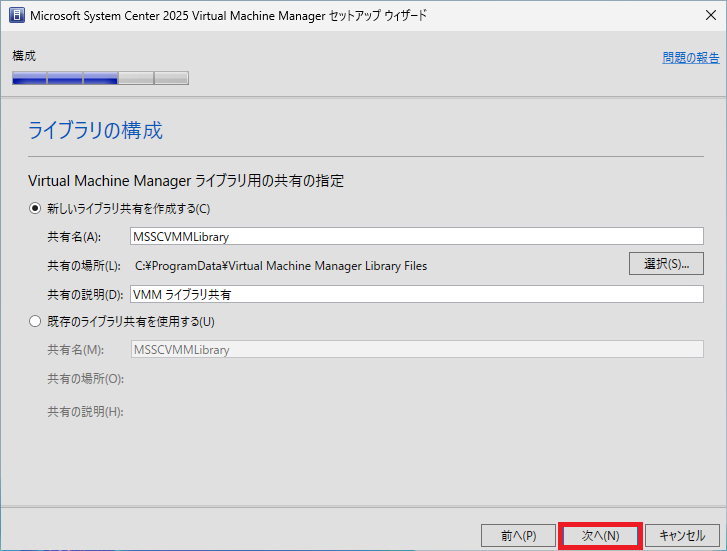Click the VMM setup wizard title bar icon

point(17,15)
